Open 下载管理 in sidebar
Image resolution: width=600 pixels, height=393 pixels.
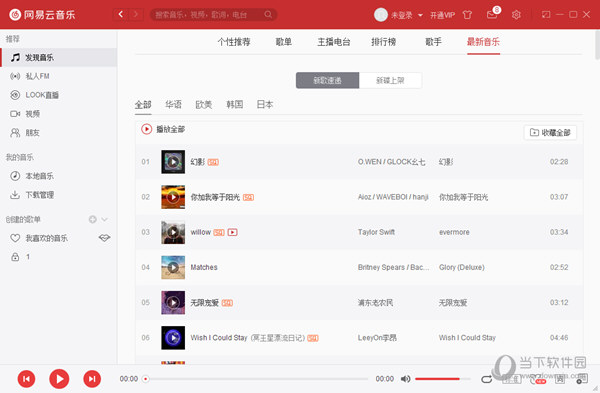click(x=59, y=195)
